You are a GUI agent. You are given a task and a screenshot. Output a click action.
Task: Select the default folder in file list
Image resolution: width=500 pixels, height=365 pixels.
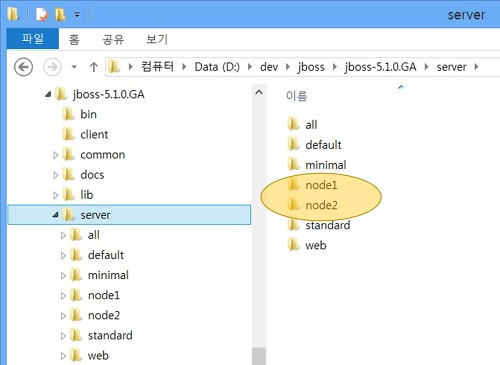tap(323, 145)
